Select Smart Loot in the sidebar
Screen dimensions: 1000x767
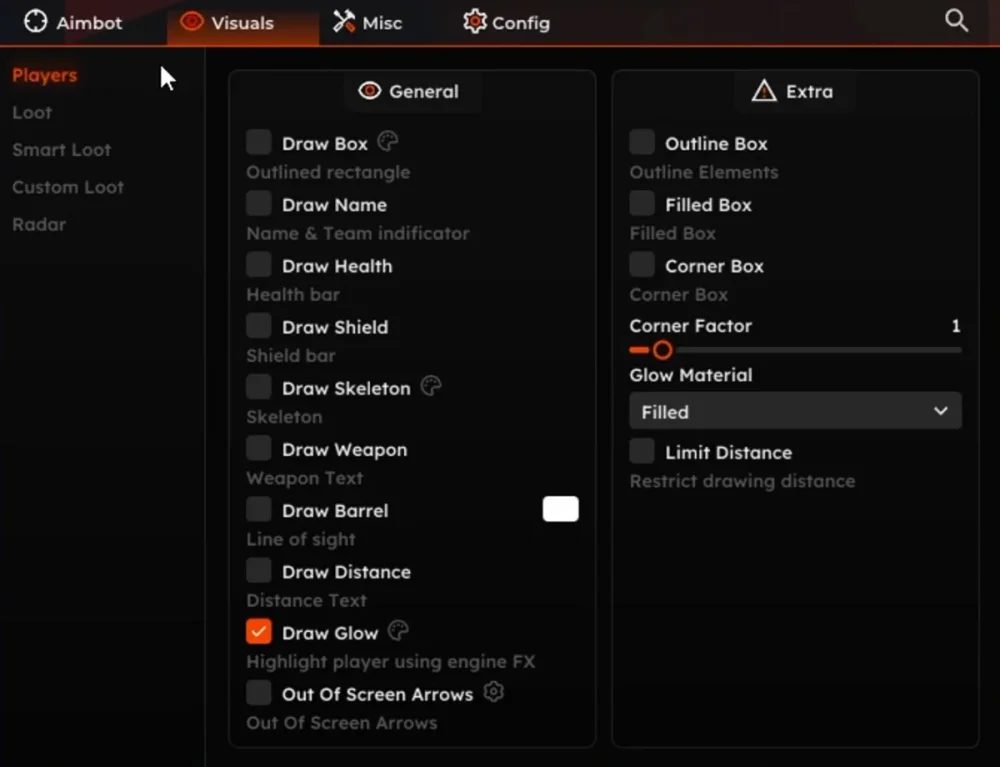point(61,150)
